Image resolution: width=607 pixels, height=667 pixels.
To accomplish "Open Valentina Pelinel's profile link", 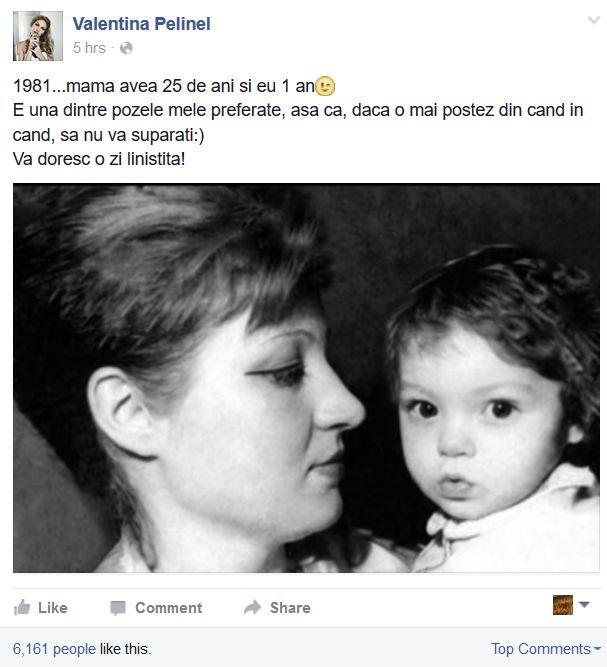I will pyautogui.click(x=141, y=24).
